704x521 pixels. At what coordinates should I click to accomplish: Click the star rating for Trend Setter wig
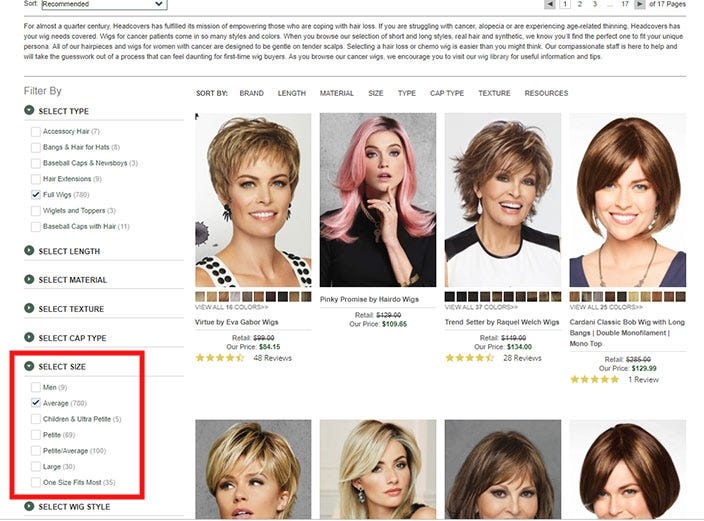coord(469,358)
